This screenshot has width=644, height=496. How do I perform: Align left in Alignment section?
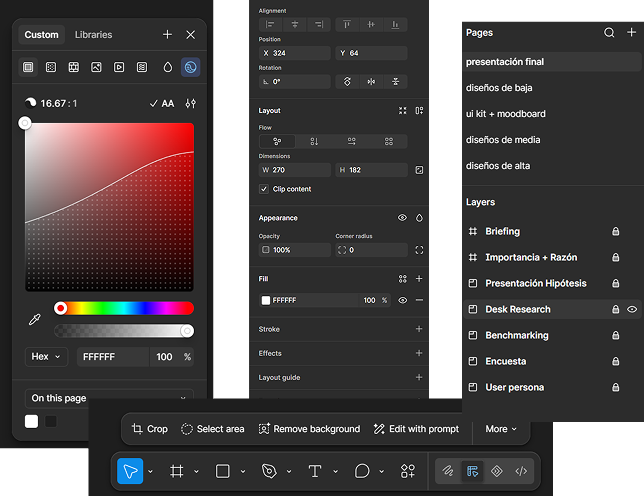270,25
